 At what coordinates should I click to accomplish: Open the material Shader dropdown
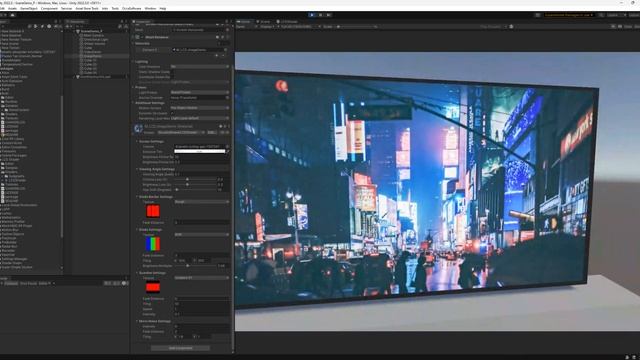click(x=181, y=133)
